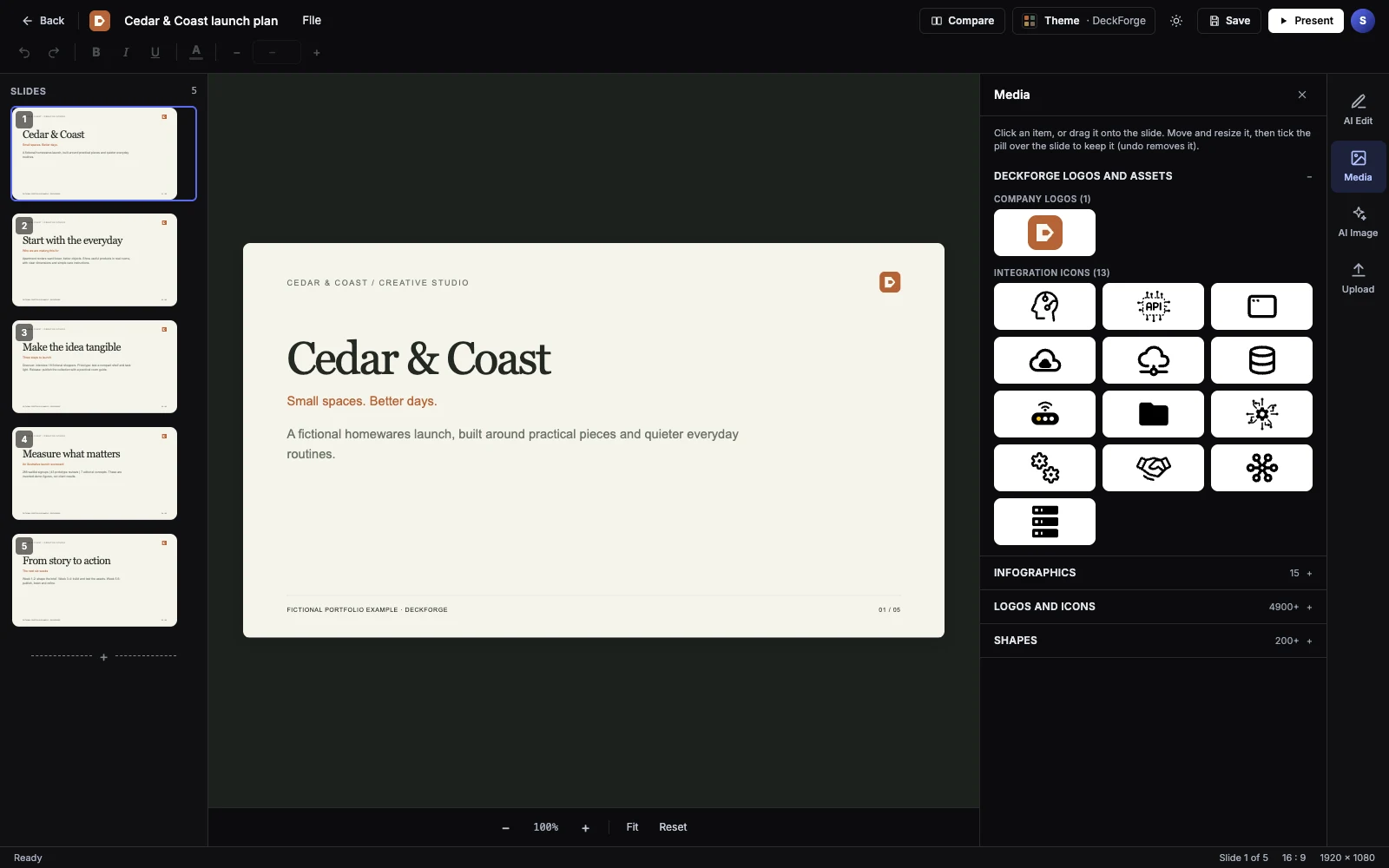Insert the DeckForge company logo asset
The height and width of the screenshot is (868, 1389).
tap(1044, 233)
